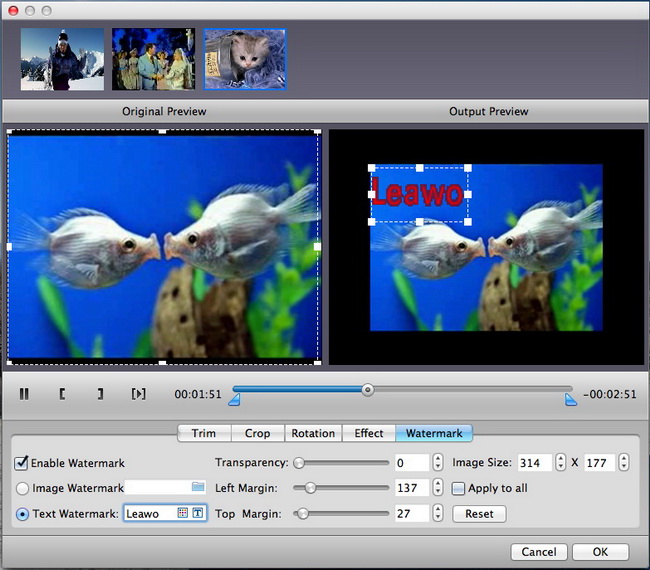Check the Apply to all box
This screenshot has width=650, height=570.
(458, 488)
